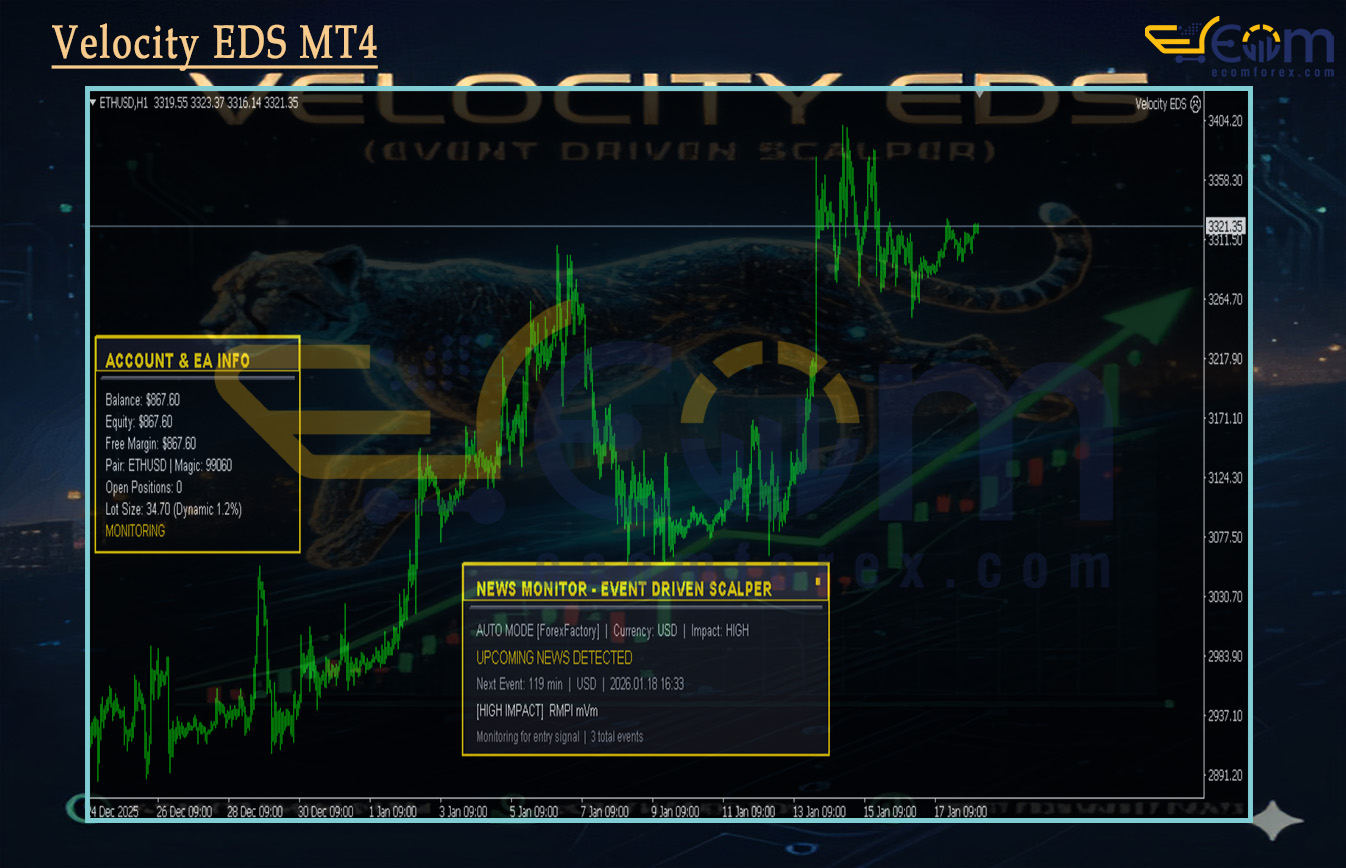The image size is (1346, 868).
Task: Click the 3404.20 price axis label
Action: click(x=1225, y=121)
